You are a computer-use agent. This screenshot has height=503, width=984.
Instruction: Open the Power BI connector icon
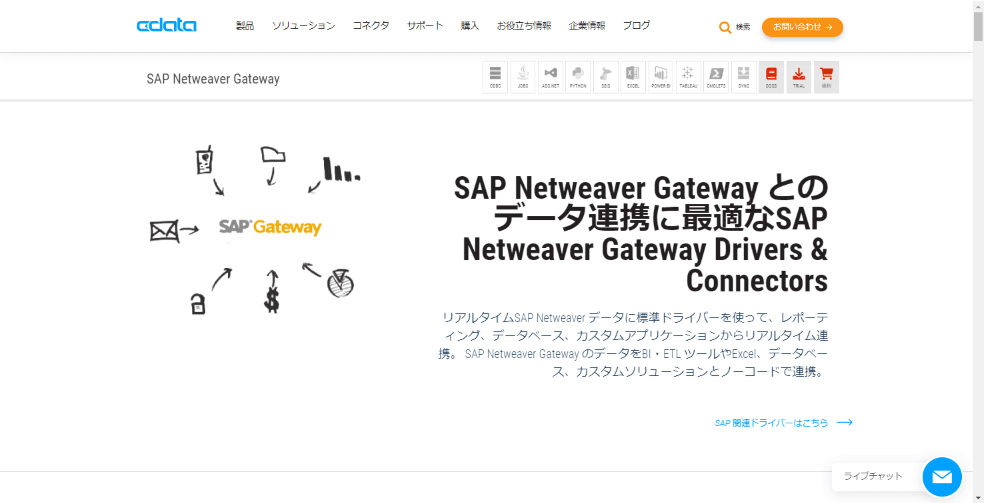coord(661,77)
